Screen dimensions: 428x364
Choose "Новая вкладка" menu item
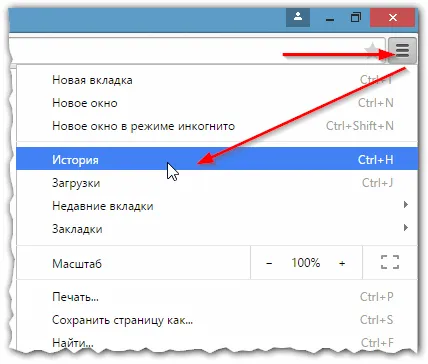(217, 80)
